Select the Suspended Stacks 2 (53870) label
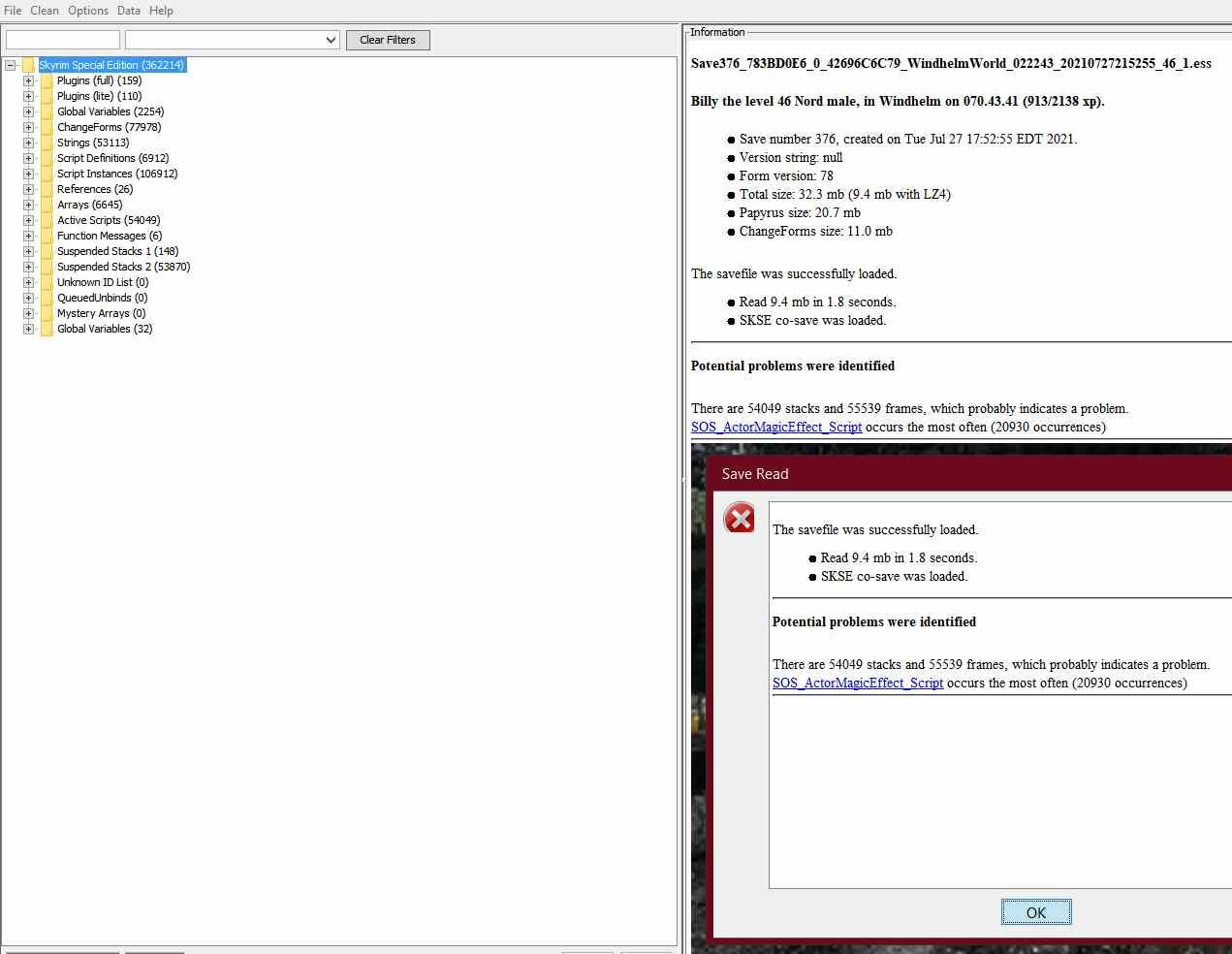The height and width of the screenshot is (954, 1232). [123, 267]
